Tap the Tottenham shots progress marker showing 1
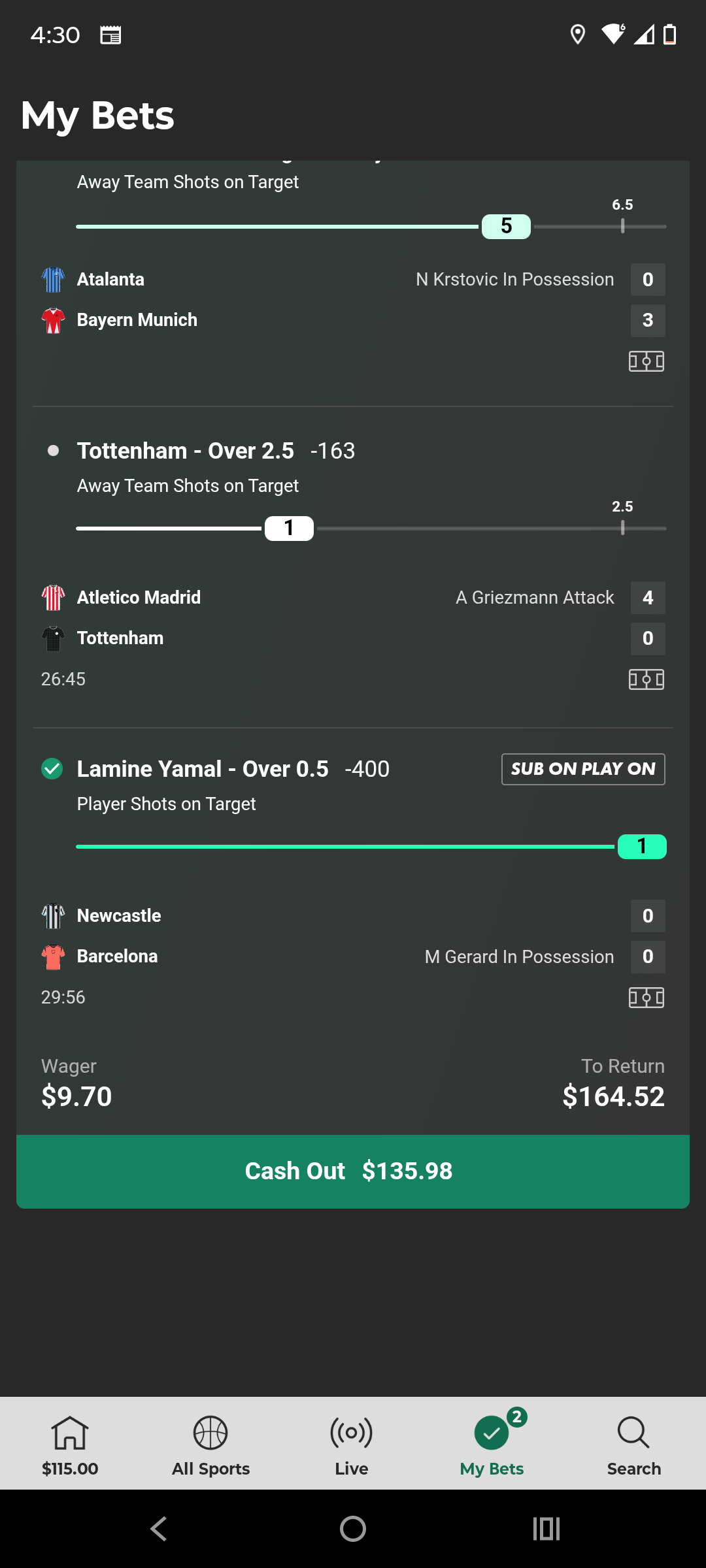The width and height of the screenshot is (706, 1568). [x=289, y=528]
